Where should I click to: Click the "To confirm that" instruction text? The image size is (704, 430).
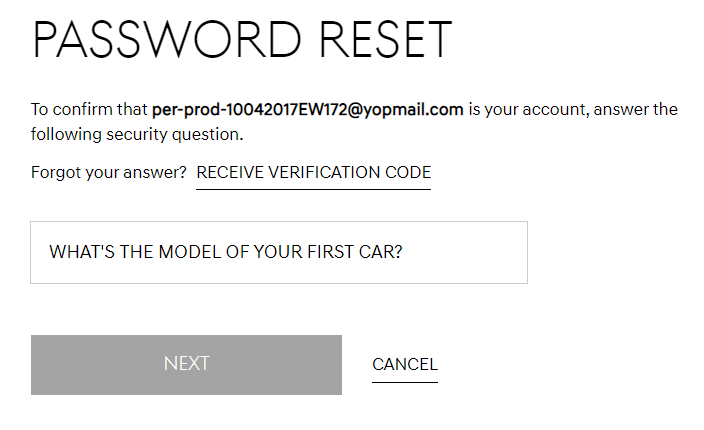click(89, 109)
